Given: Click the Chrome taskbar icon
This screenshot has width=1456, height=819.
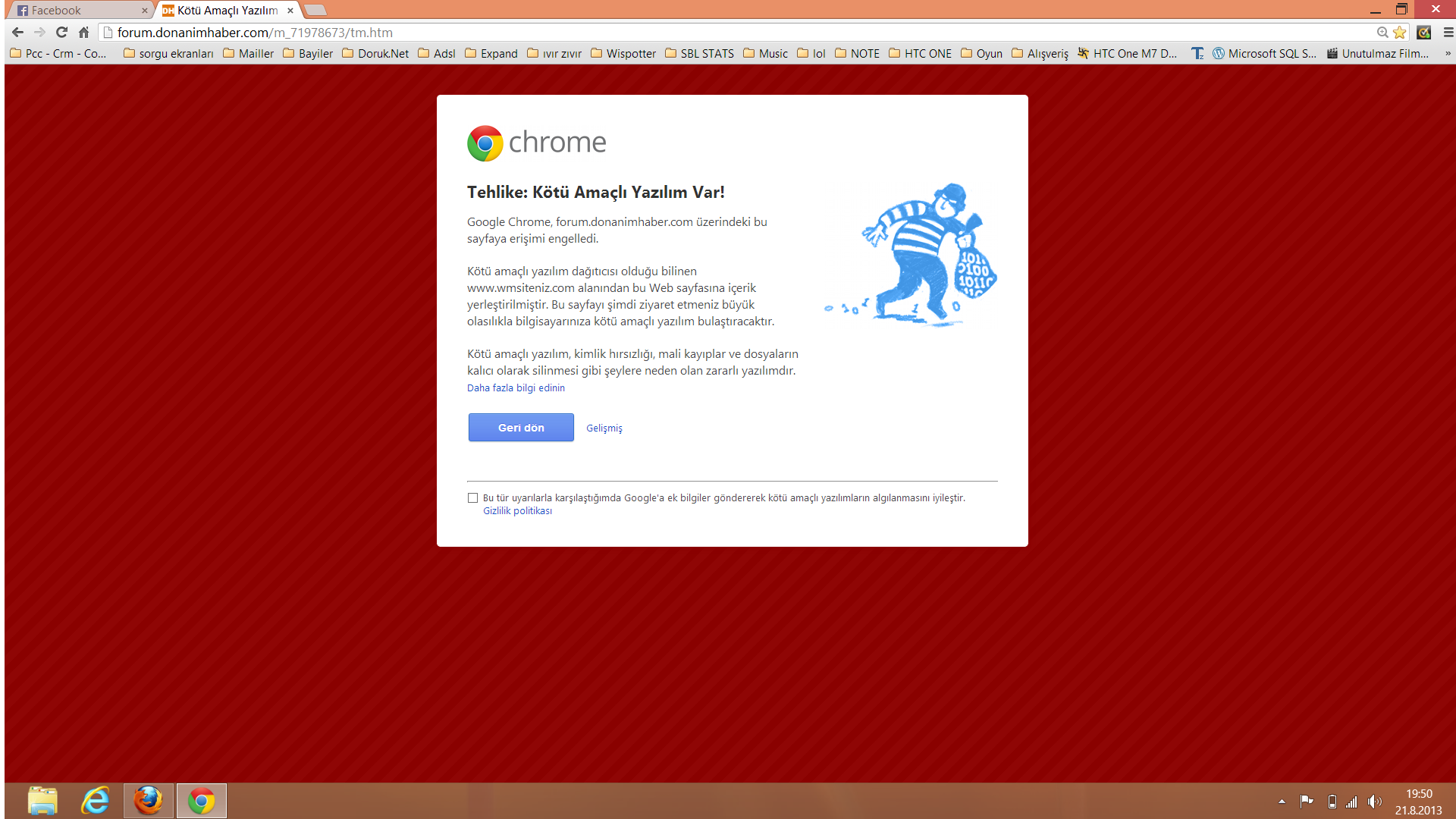Looking at the screenshot, I should [x=202, y=801].
